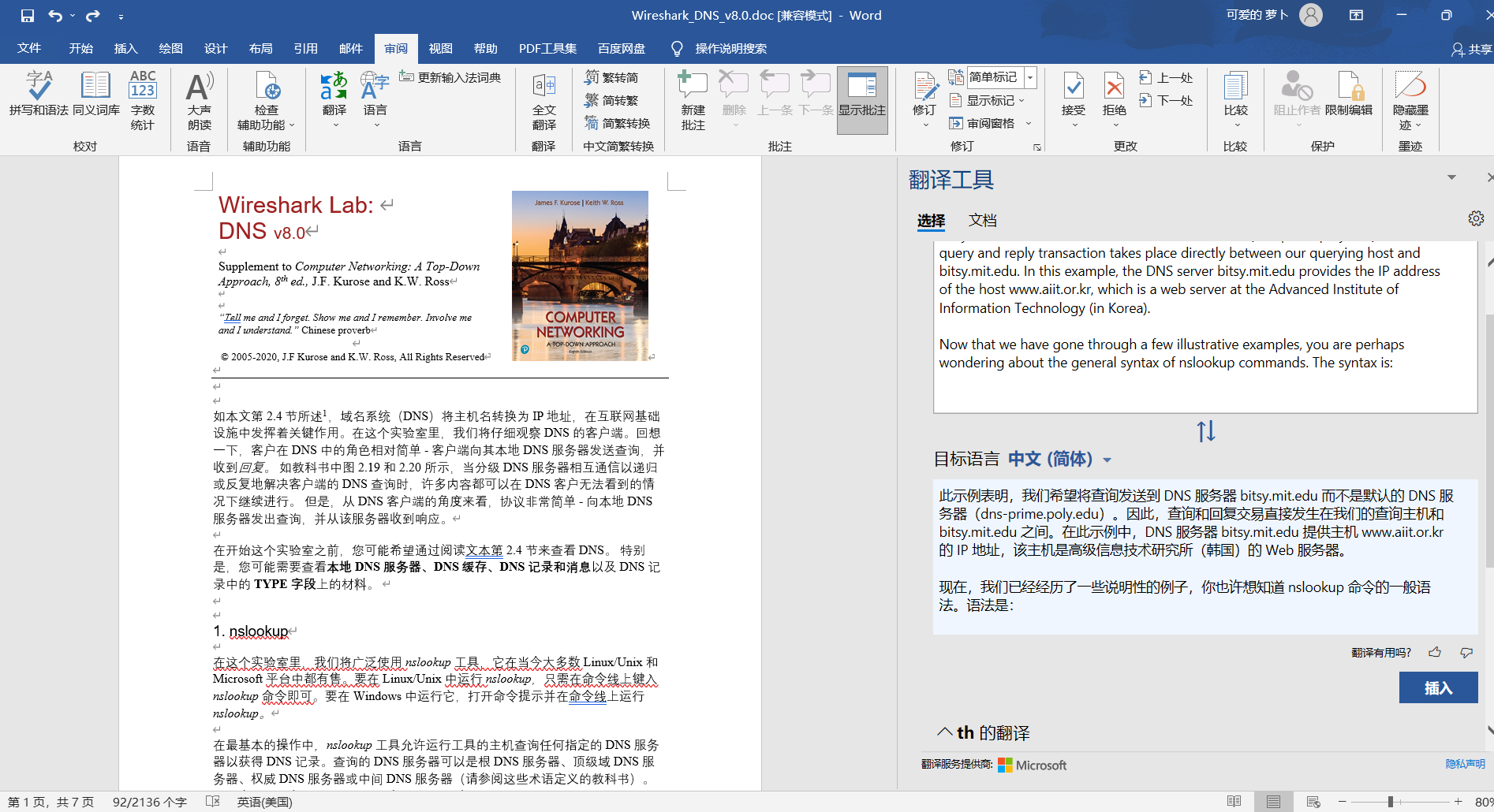Viewport: 1494px width, 812px height.
Task: Click the 92/2136 个字 word count
Action: [x=150, y=802]
